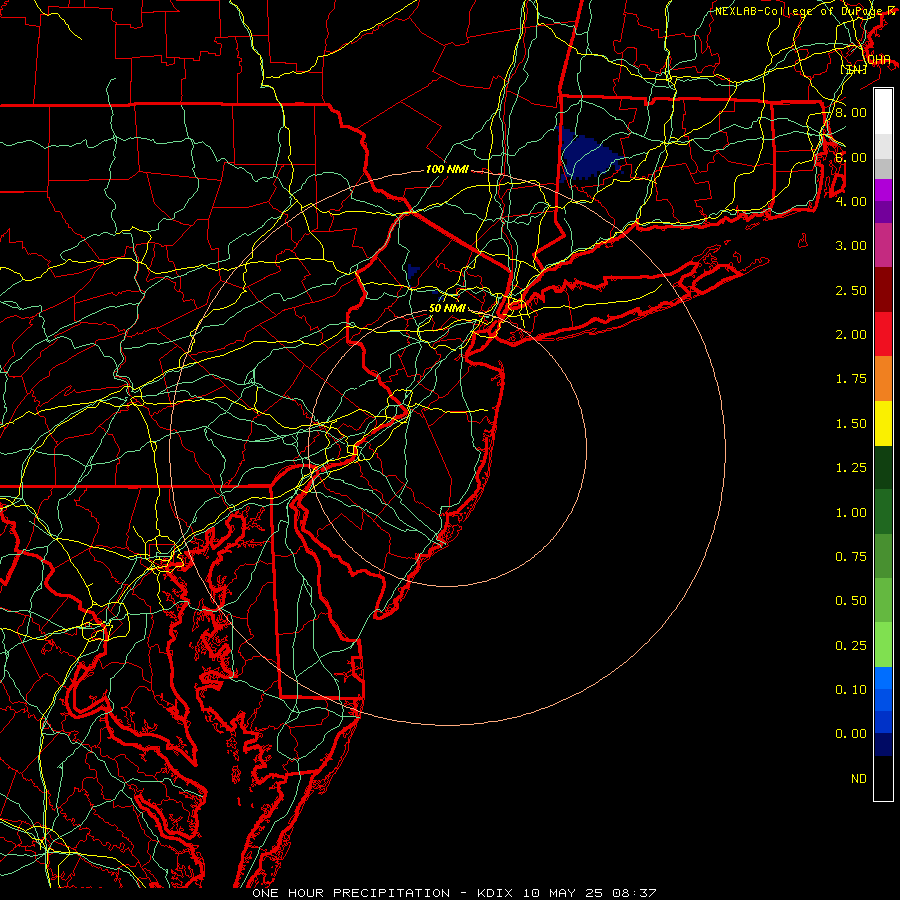
Task: Click the 0.10 scale value
Action: [851, 690]
